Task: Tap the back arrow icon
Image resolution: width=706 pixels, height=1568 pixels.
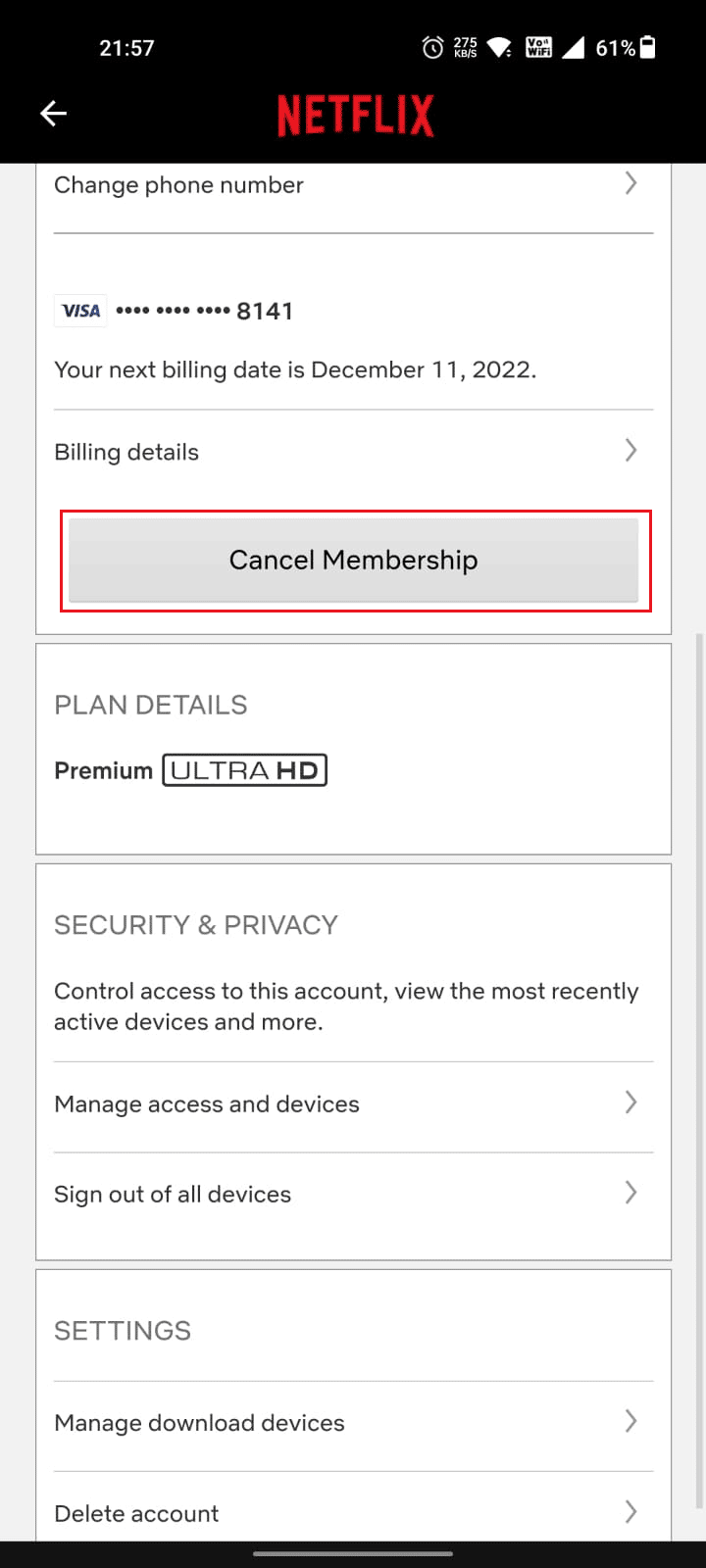Action: pos(53,114)
